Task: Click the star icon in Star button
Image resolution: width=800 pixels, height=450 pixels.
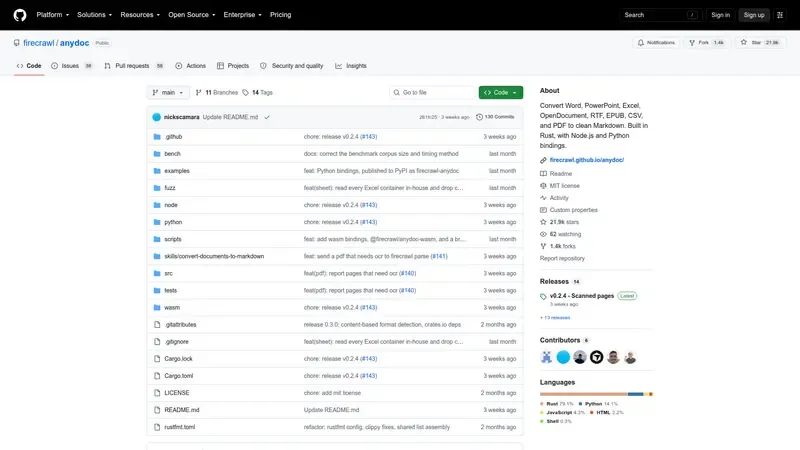Action: (744, 42)
